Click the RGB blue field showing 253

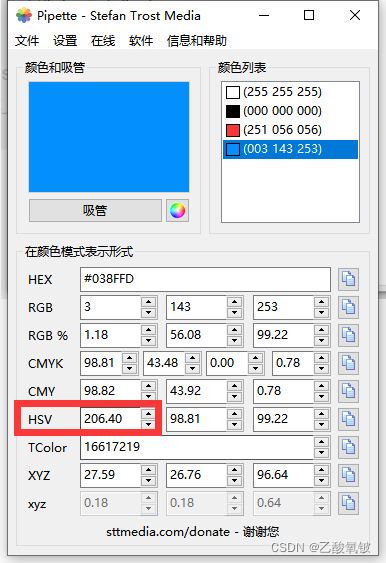tap(283, 307)
